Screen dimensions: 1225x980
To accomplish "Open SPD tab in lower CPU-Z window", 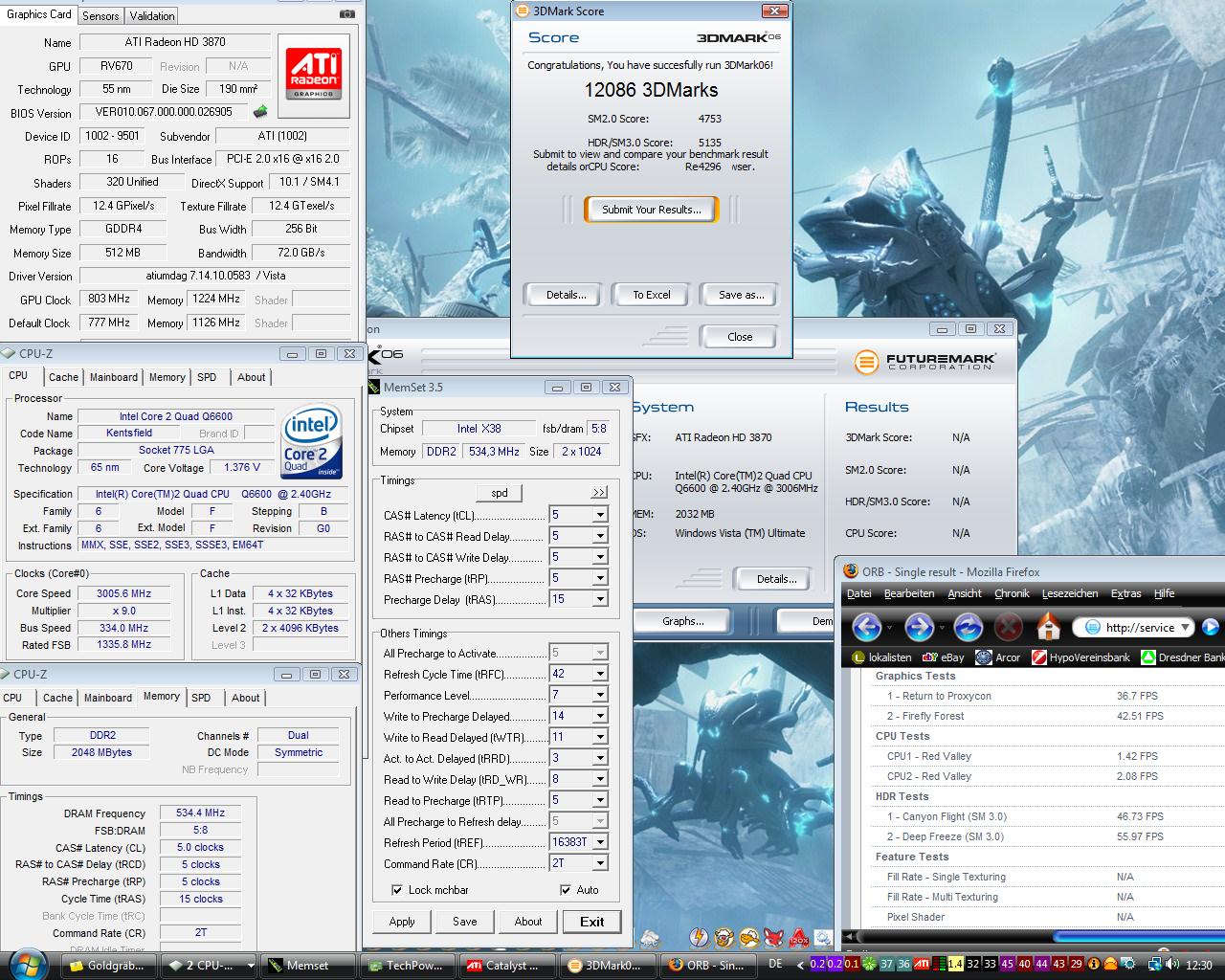I will [x=201, y=698].
